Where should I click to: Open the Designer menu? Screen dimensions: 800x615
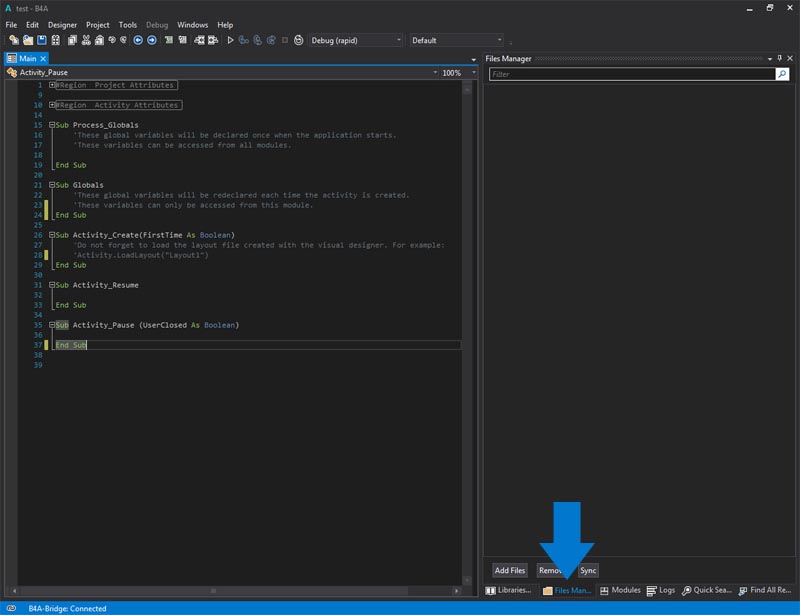pyautogui.click(x=62, y=24)
